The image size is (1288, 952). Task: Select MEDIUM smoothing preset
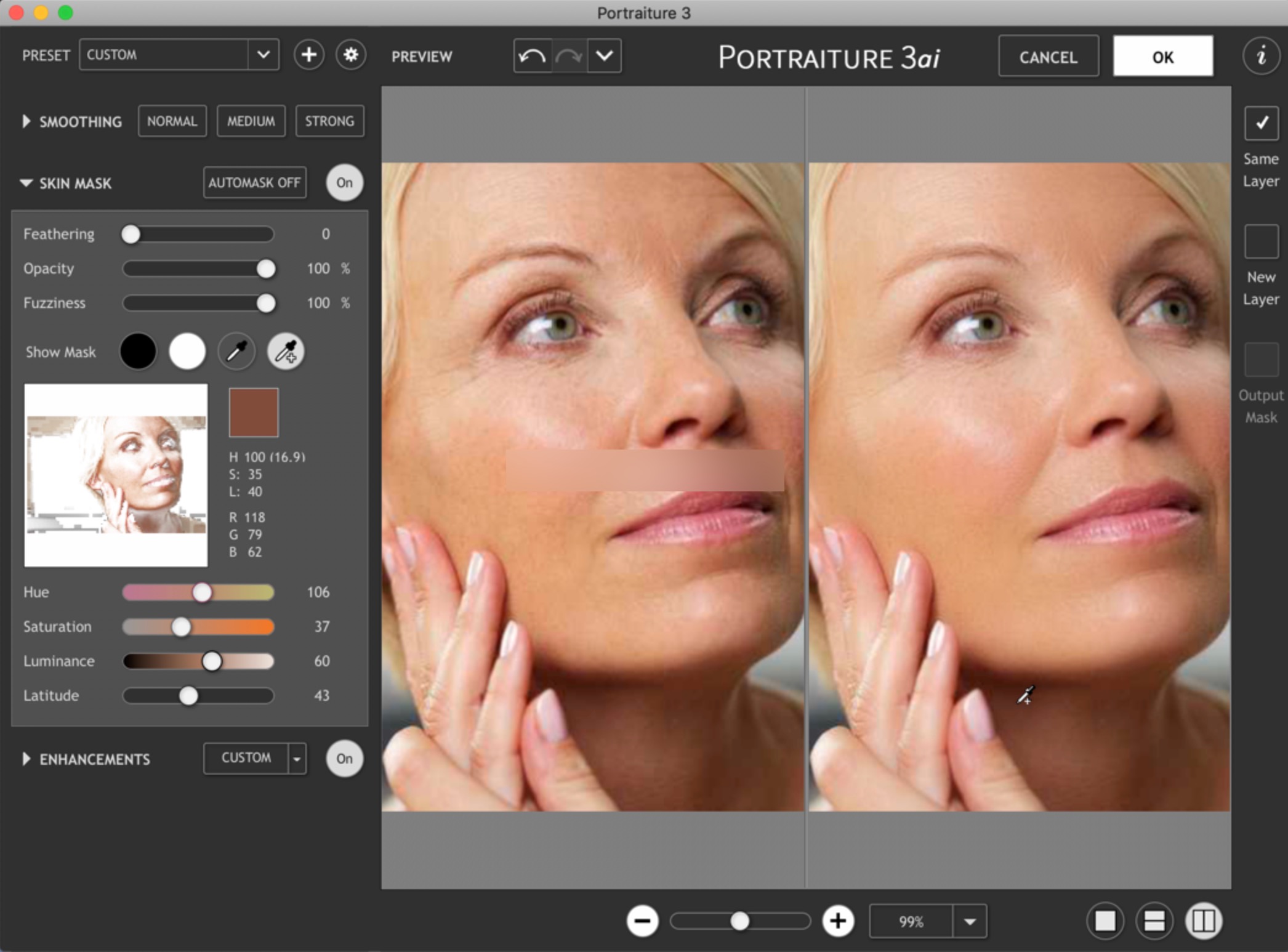pyautogui.click(x=251, y=121)
